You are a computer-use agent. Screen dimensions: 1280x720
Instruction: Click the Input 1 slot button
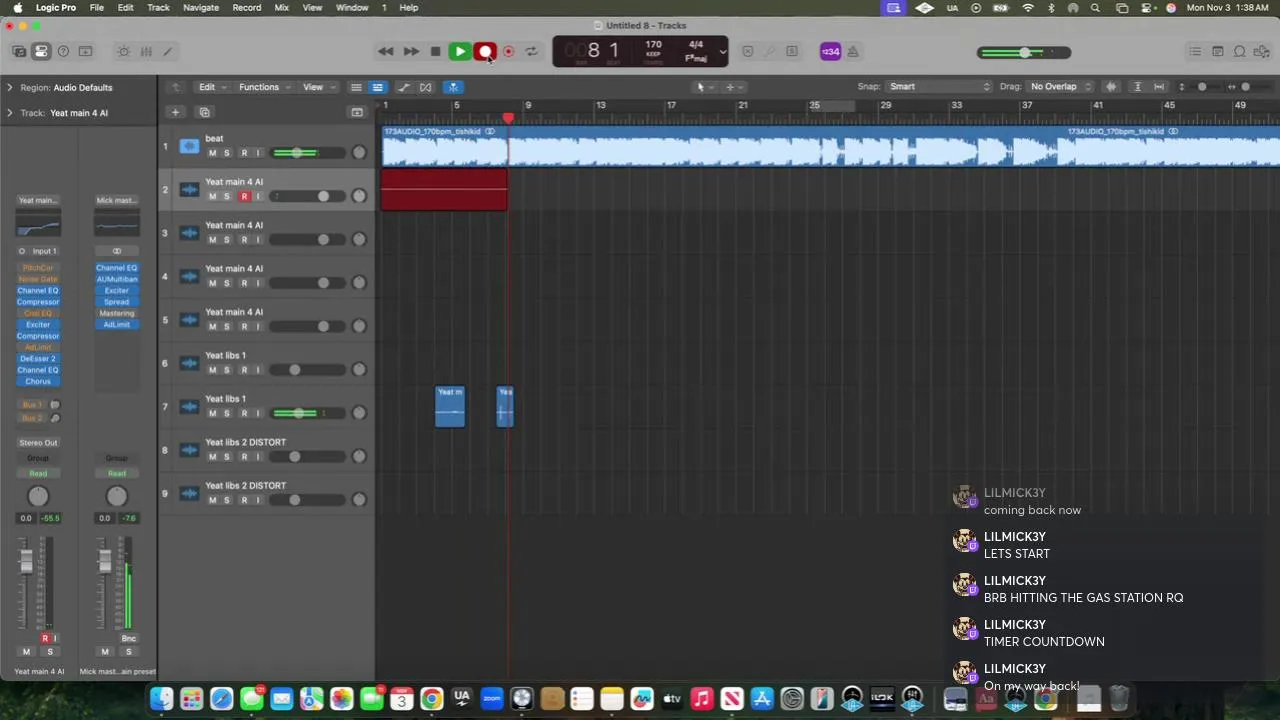(44, 252)
